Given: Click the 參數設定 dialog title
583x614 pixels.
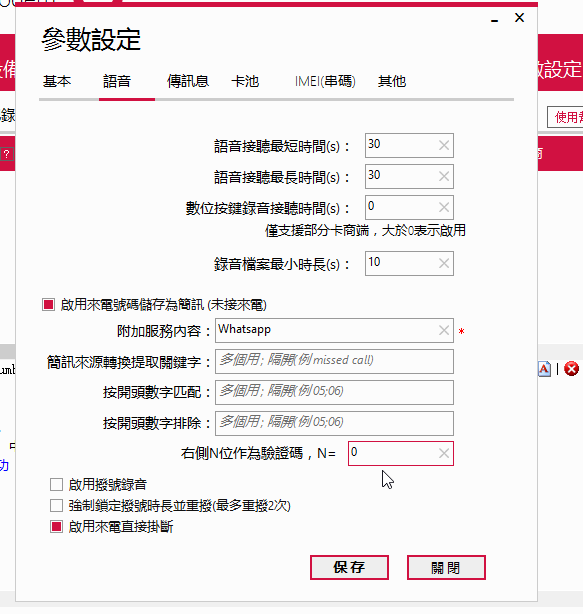Looking at the screenshot, I should coord(91,40).
